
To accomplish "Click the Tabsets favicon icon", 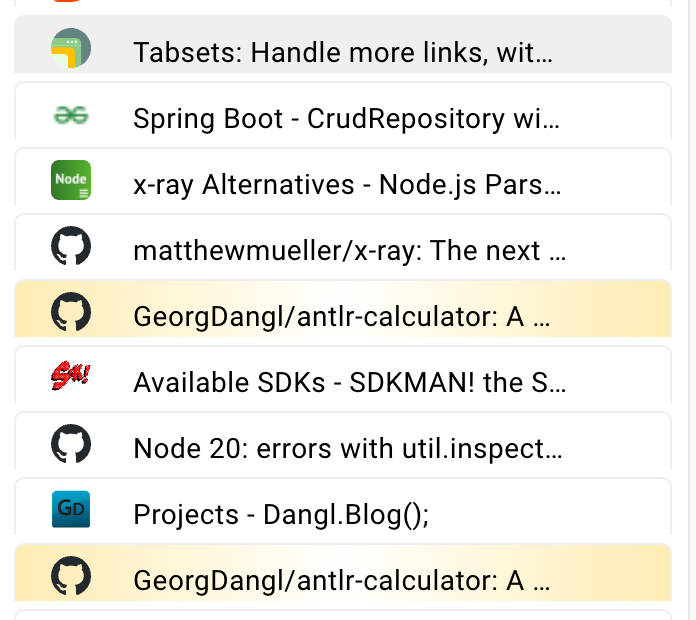I will click(71, 48).
